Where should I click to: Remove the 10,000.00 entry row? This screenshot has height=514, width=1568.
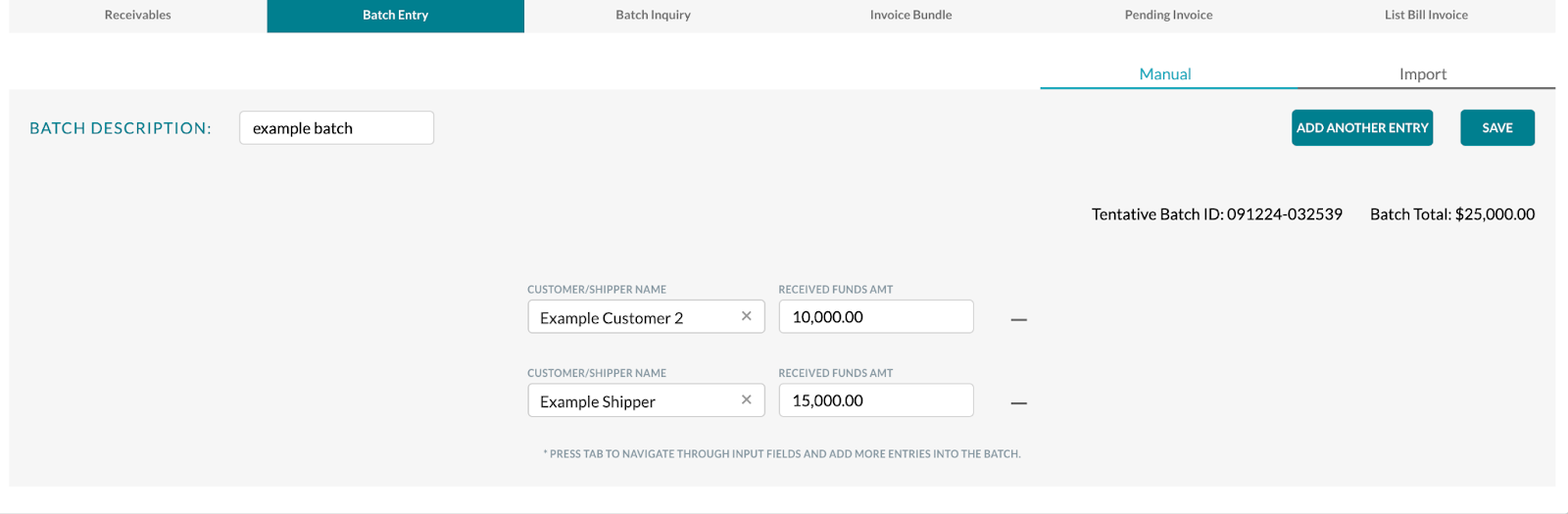click(1019, 319)
